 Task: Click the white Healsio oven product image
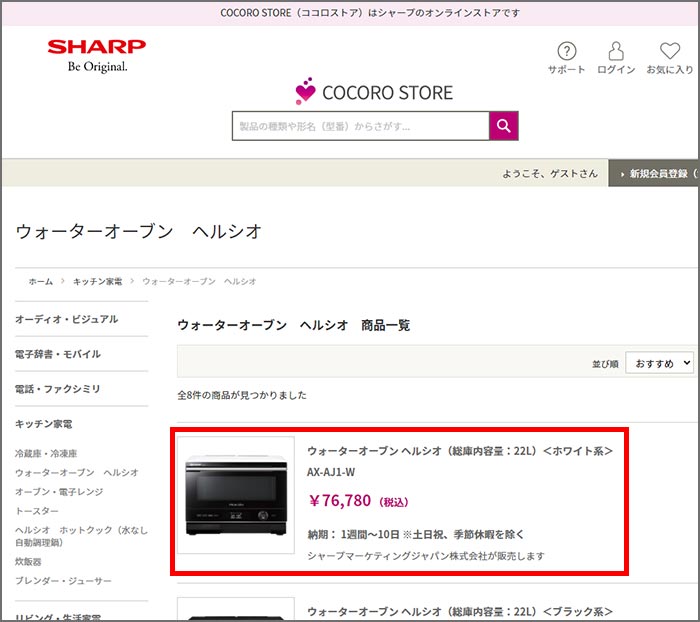coord(236,496)
